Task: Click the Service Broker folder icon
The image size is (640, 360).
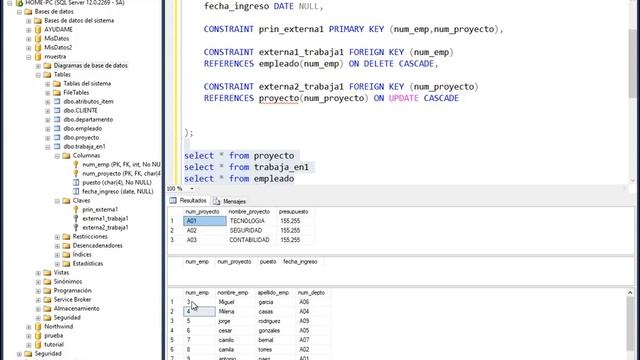Action: click(x=47, y=299)
